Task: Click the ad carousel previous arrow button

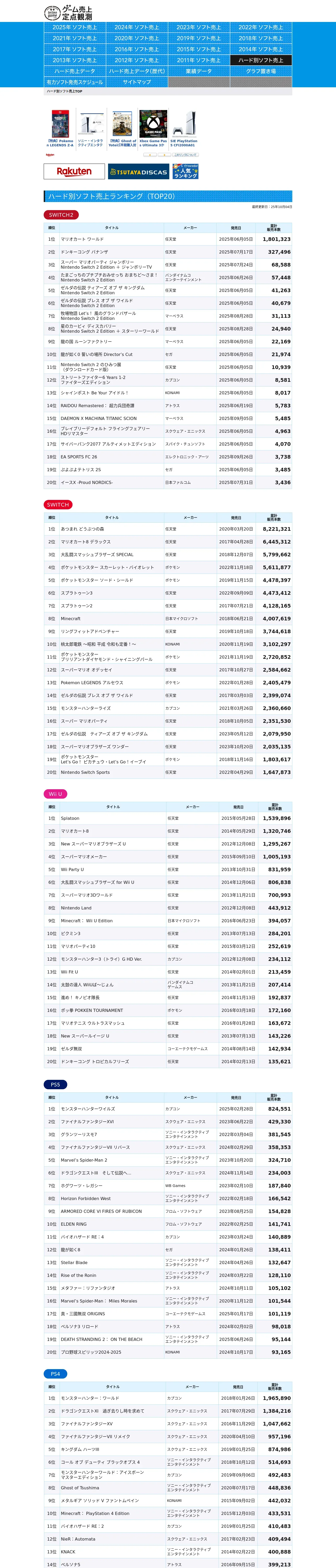Action: pos(150,155)
